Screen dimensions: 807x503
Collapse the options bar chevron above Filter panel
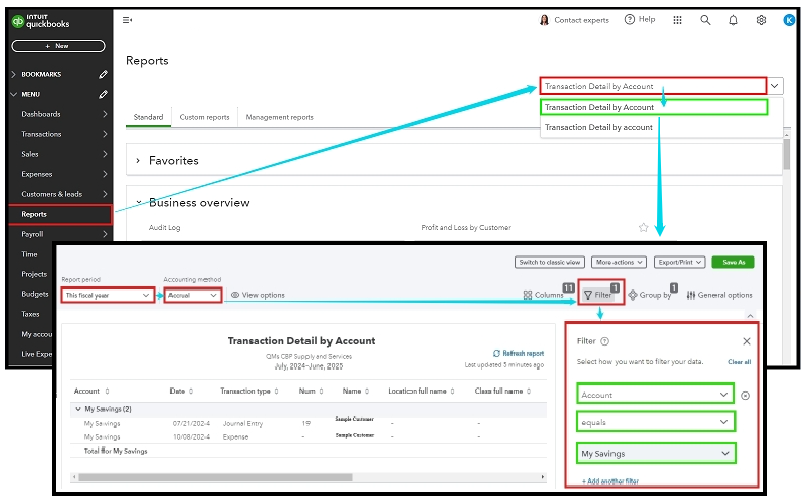click(x=750, y=316)
